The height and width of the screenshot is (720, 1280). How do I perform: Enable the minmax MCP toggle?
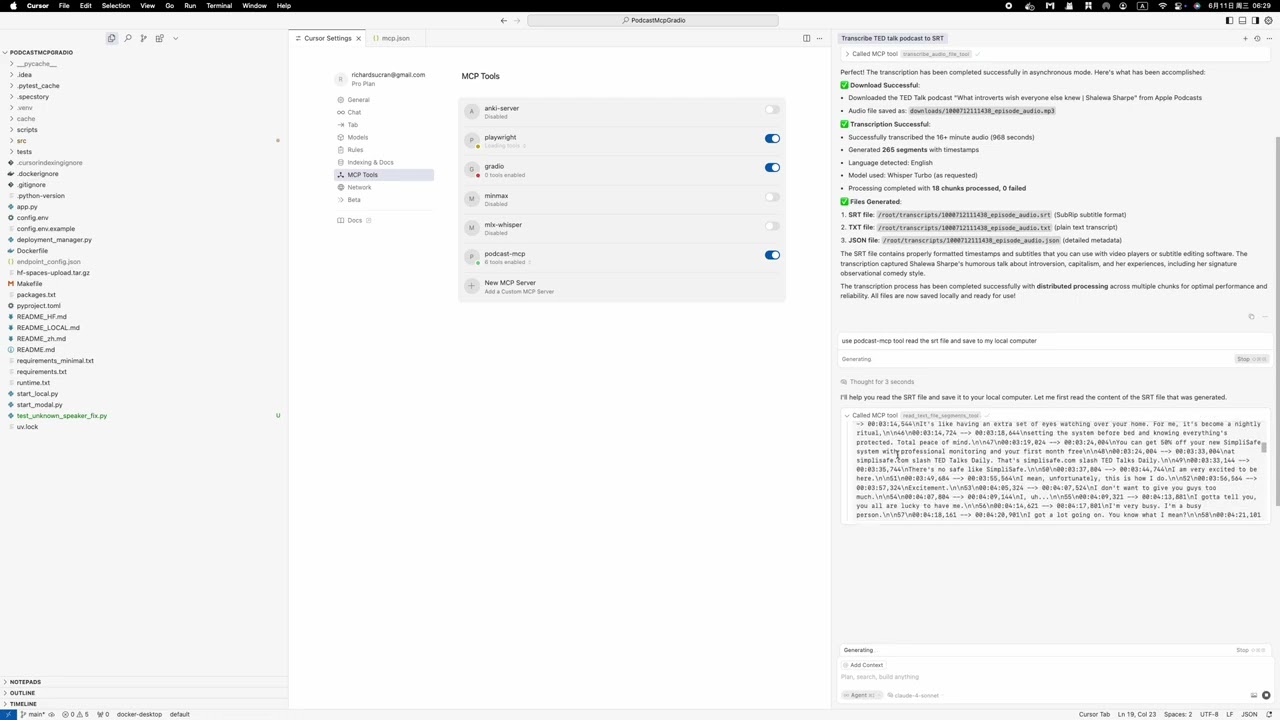coord(772,197)
